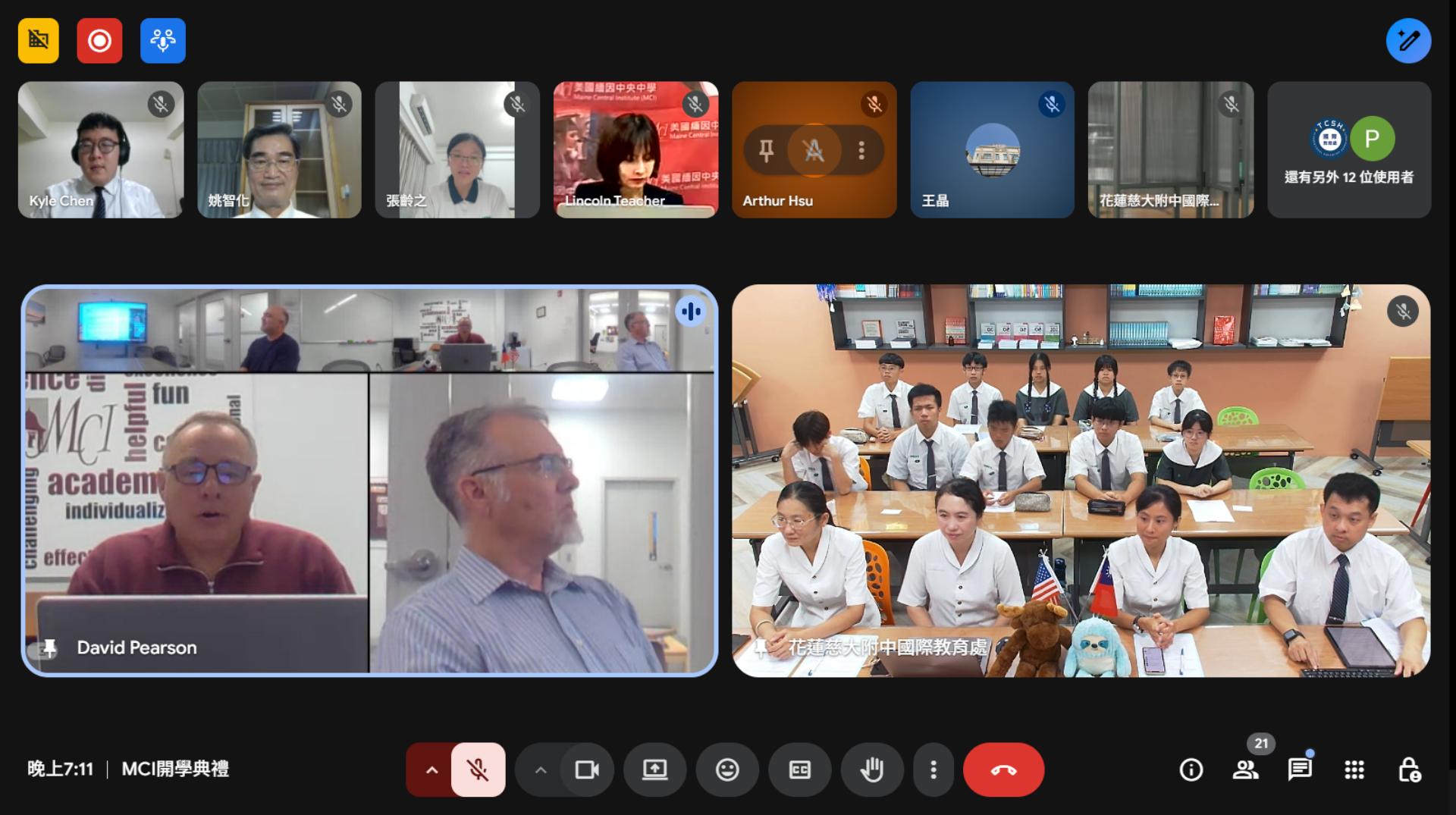The width and height of the screenshot is (1456, 815).
Task: Open the tile showing 12 other users
Action: 1349,150
